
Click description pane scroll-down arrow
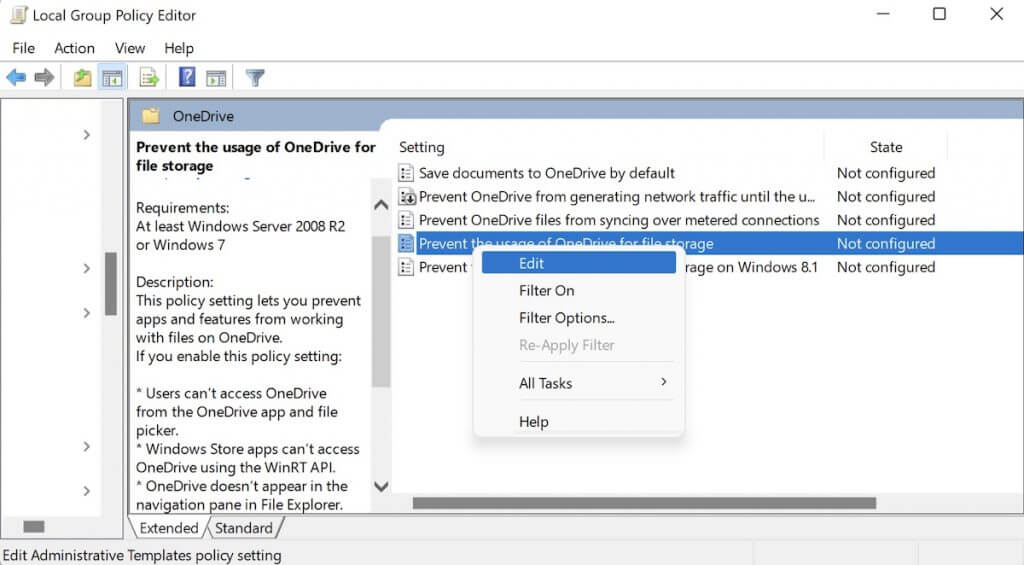coord(381,487)
